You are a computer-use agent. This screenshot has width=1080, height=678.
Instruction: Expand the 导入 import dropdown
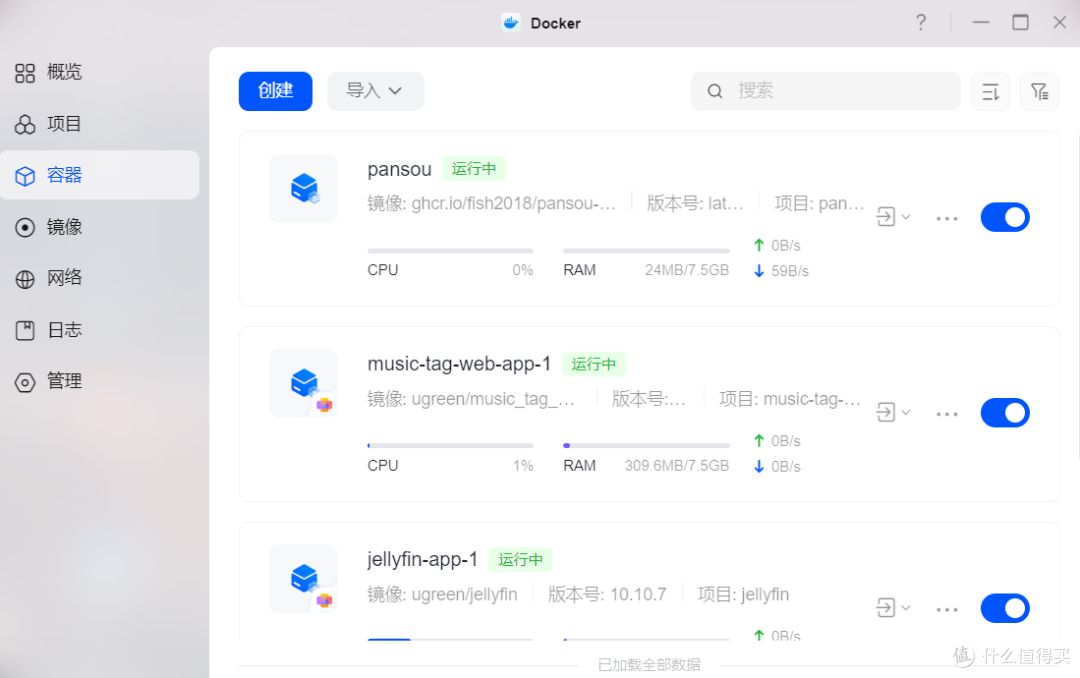[x=375, y=91]
